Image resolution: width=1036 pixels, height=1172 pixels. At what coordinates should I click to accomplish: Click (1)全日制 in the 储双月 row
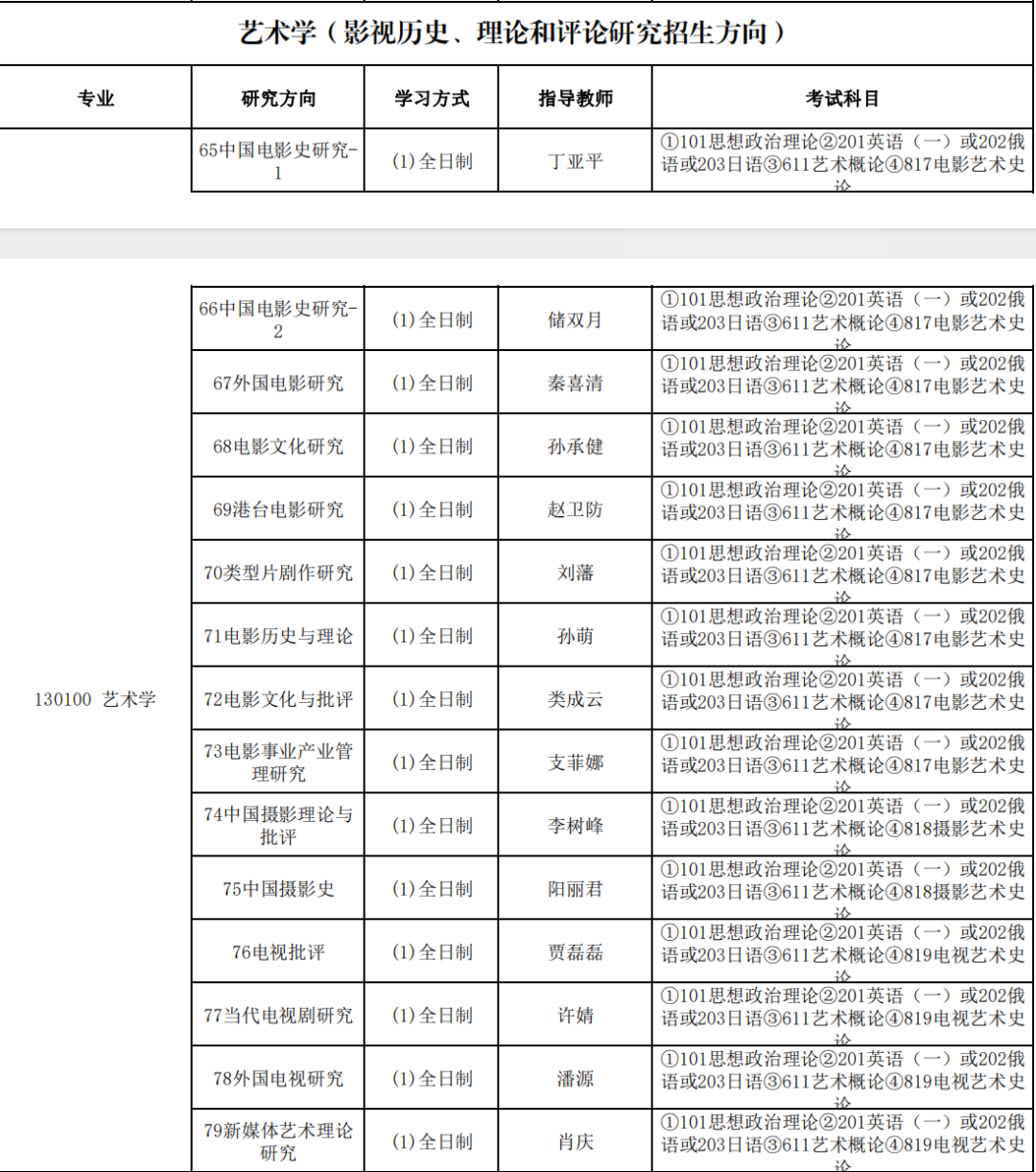[x=432, y=319]
